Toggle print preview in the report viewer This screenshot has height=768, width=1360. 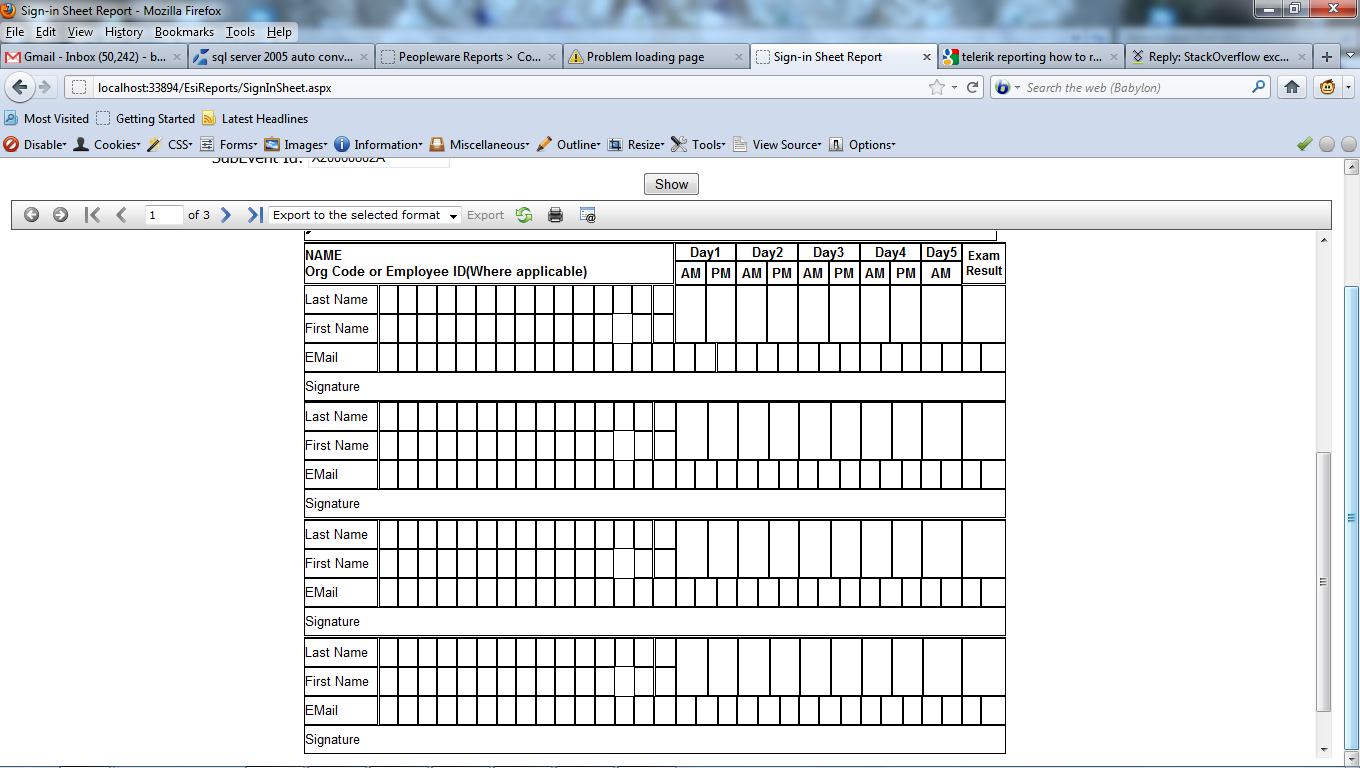pyautogui.click(x=588, y=215)
